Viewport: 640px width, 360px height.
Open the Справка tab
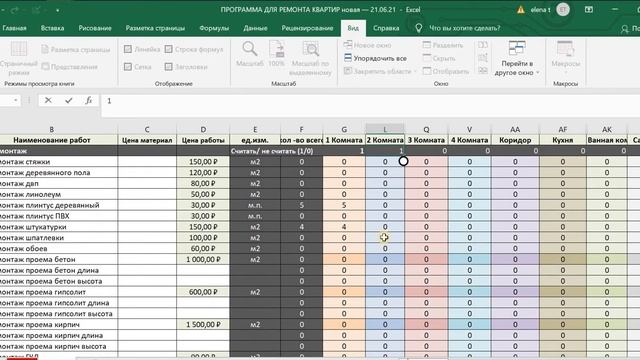386,28
